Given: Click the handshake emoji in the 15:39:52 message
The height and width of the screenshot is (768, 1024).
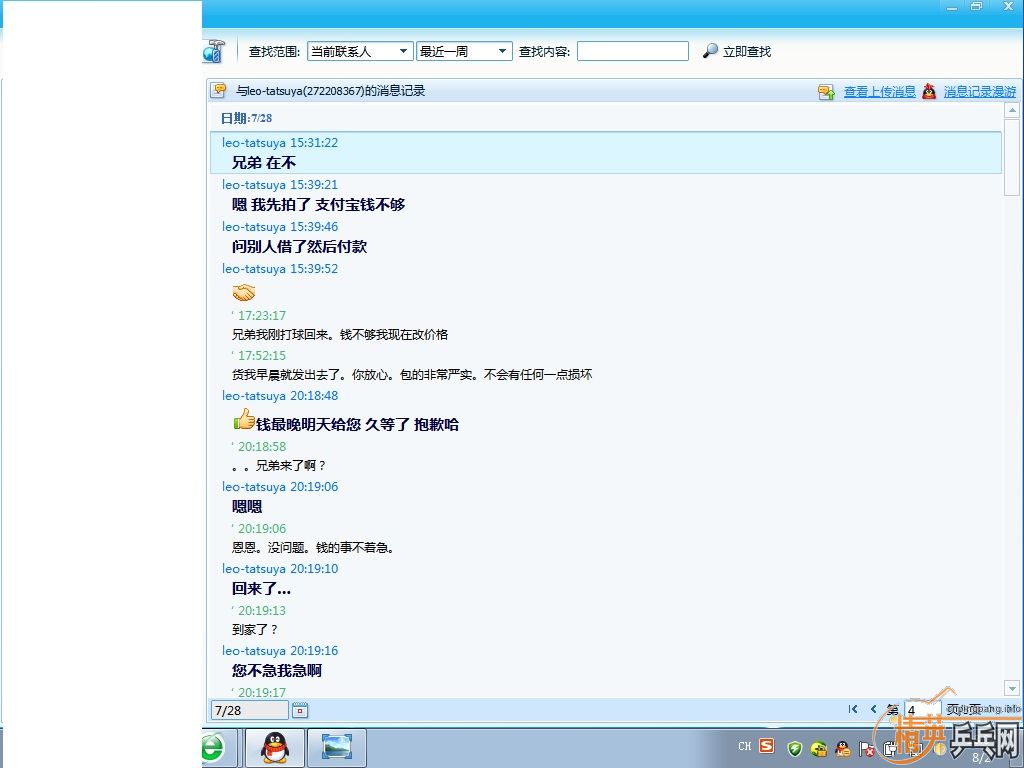Looking at the screenshot, I should (x=244, y=292).
